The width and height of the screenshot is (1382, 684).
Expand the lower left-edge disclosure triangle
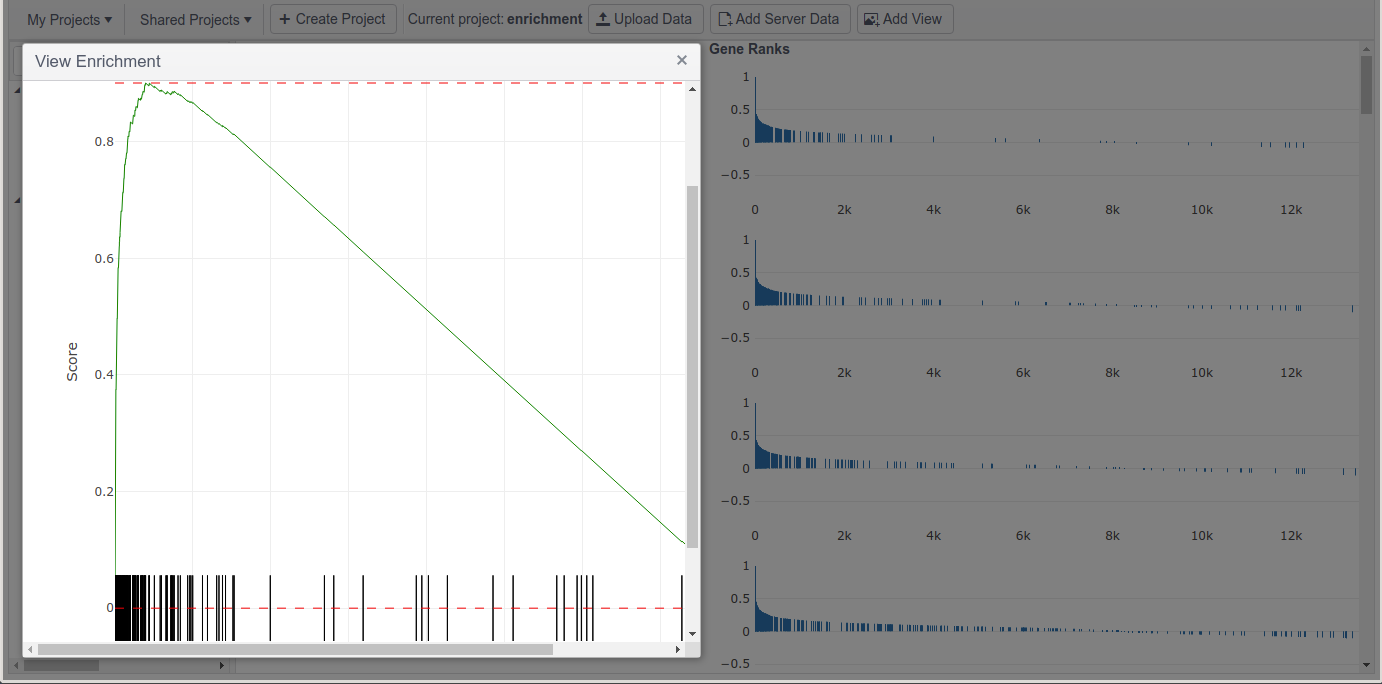(15, 199)
